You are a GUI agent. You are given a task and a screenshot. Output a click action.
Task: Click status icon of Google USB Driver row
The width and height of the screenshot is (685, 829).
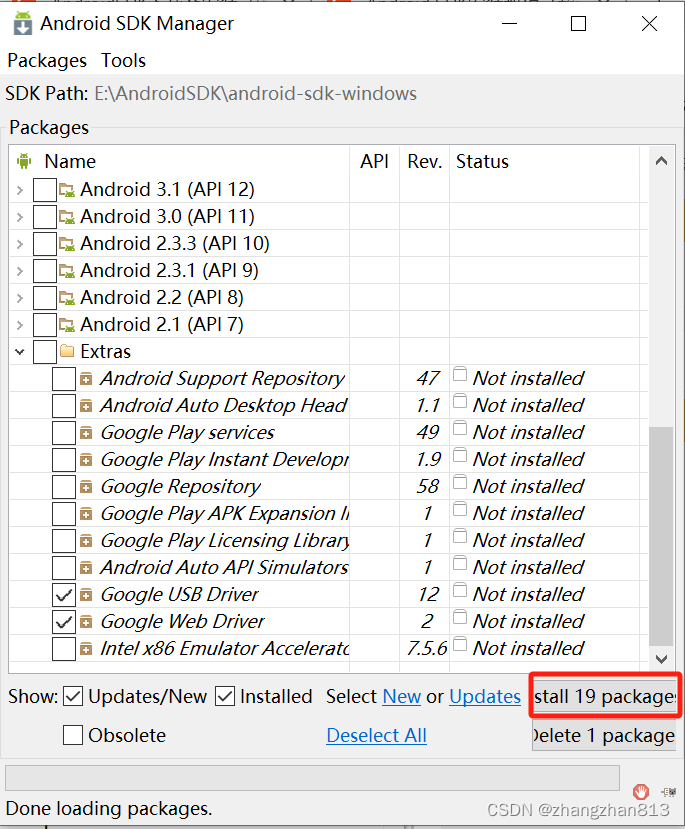[x=460, y=590]
